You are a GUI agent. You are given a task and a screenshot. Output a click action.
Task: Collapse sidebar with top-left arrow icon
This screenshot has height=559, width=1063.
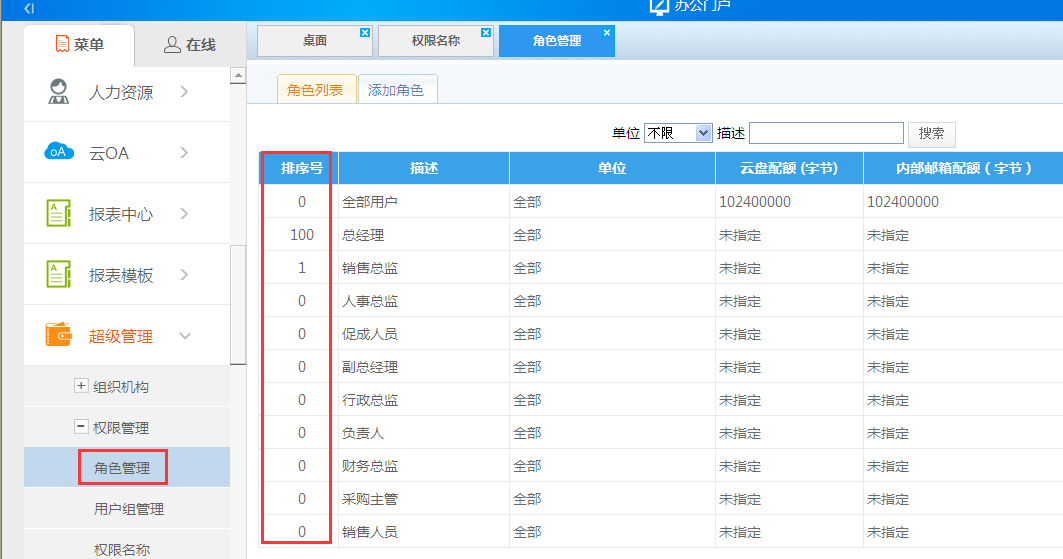click(x=28, y=9)
